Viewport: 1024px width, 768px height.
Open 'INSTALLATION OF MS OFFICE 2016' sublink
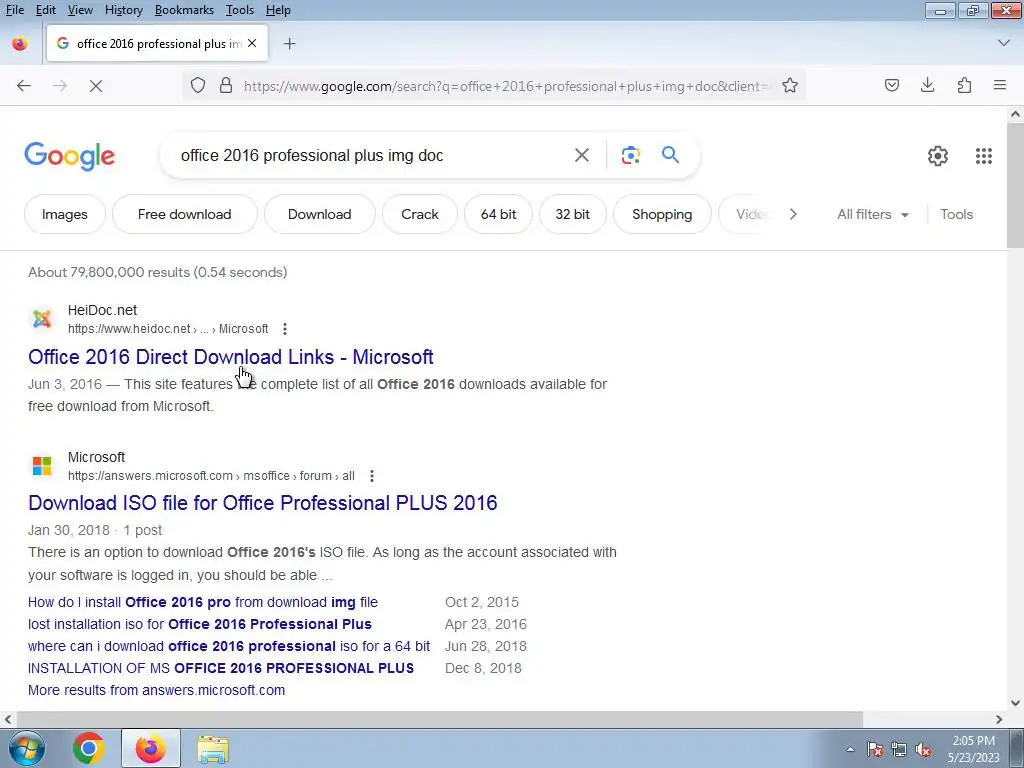pyautogui.click(x=221, y=669)
